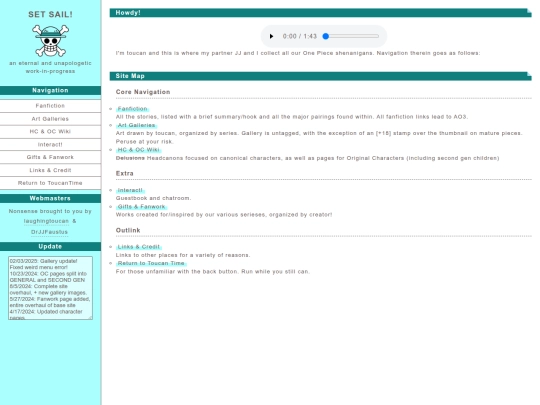Seek using the audio progress slider
Viewport: 540px width, 405px height.
[351, 36]
